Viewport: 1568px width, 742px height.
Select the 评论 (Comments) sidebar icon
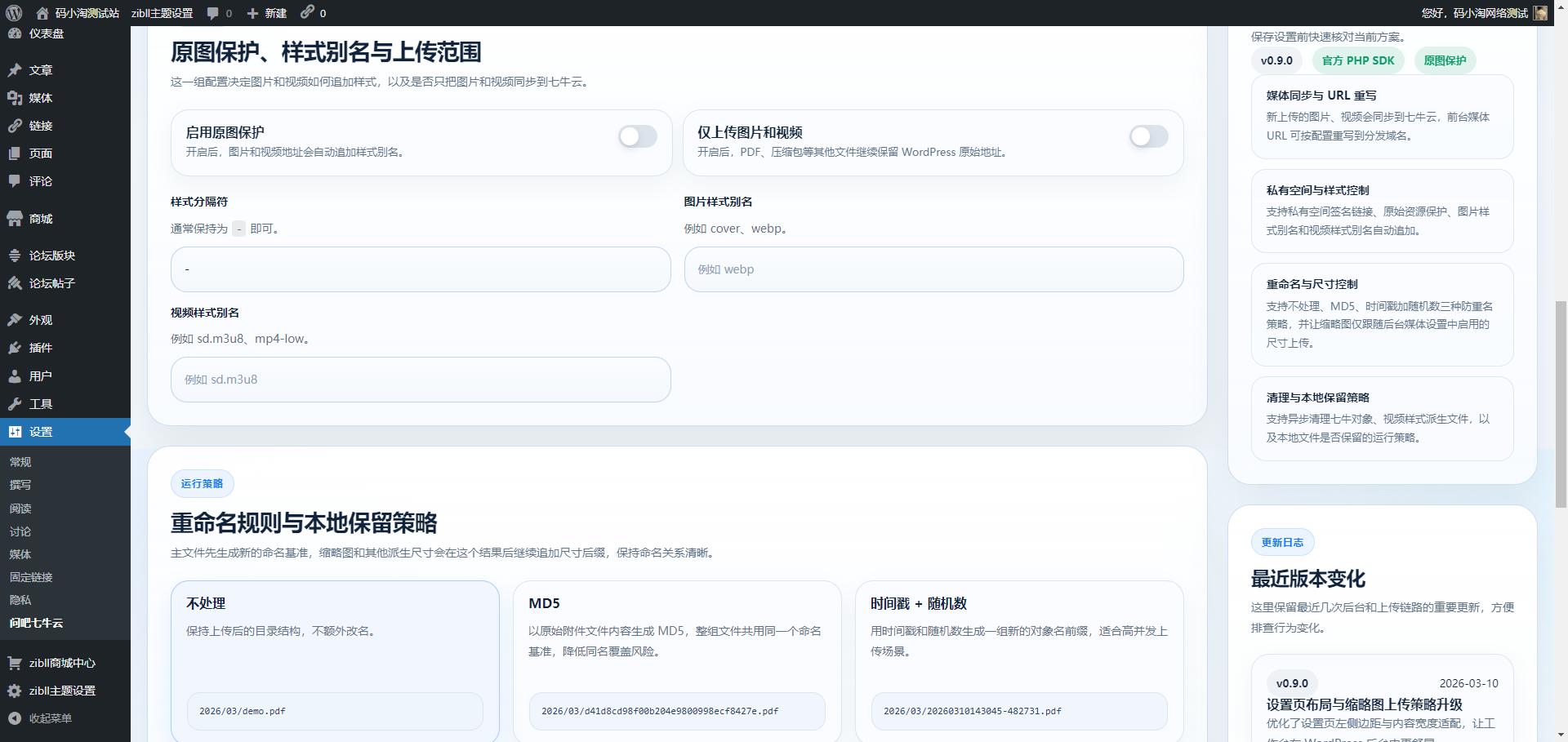[x=15, y=181]
